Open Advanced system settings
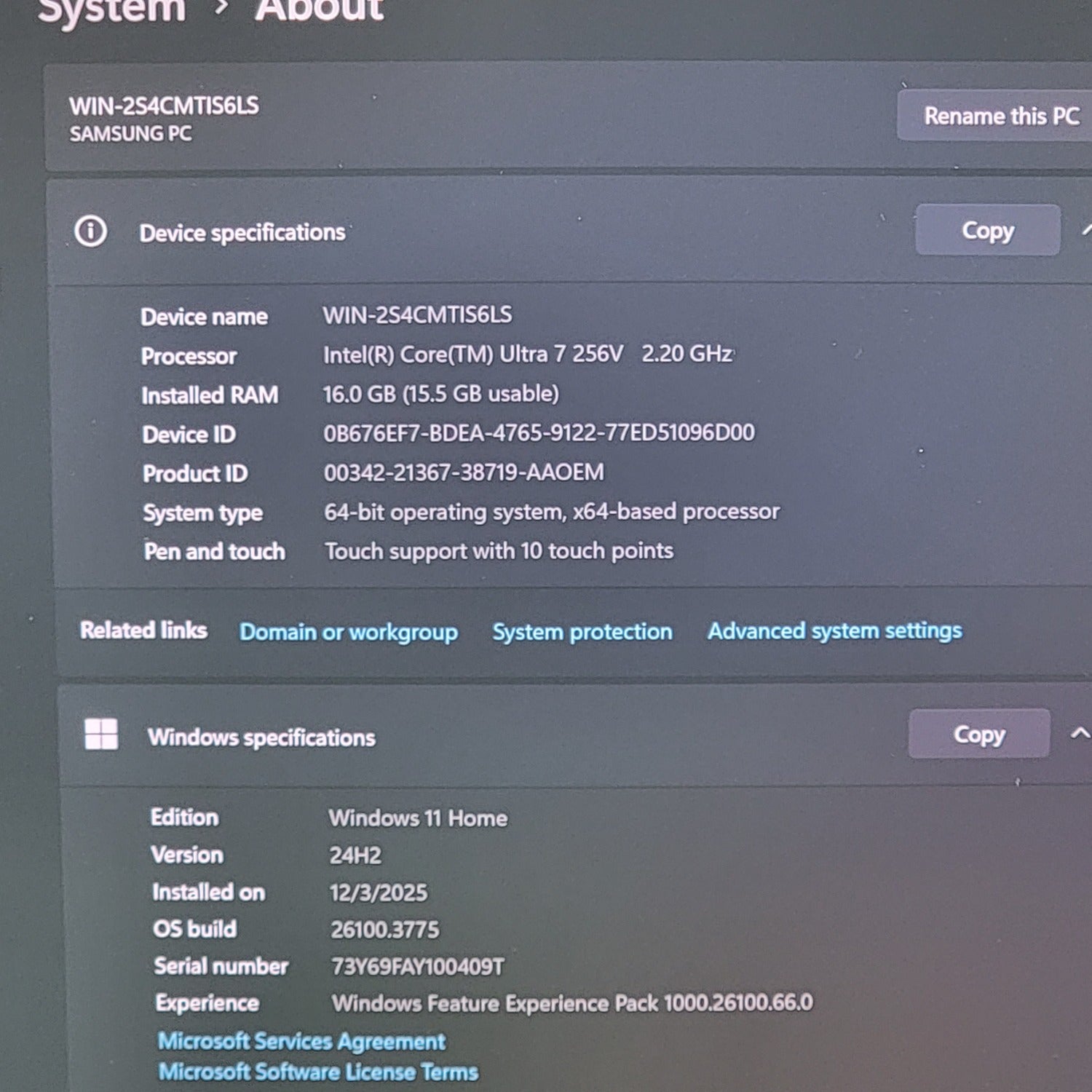The height and width of the screenshot is (1092, 1092). point(834,630)
